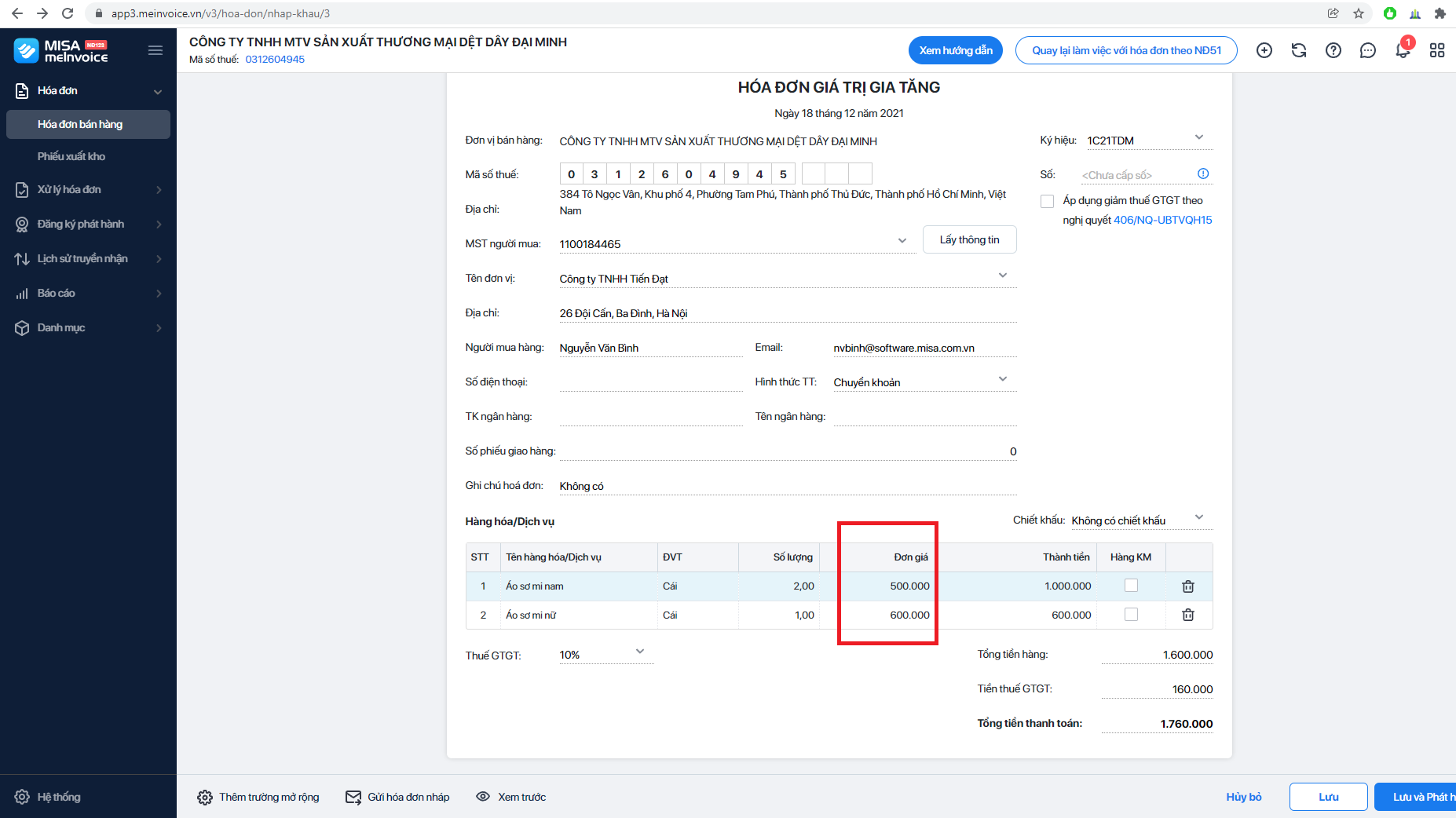This screenshot has width=1456, height=818.
Task: Open Hệ thống settings menu
Action: (49, 797)
